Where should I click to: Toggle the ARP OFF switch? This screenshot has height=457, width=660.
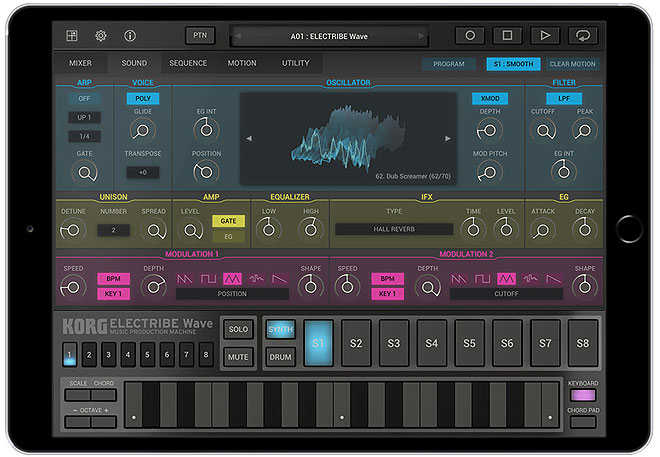tap(84, 98)
